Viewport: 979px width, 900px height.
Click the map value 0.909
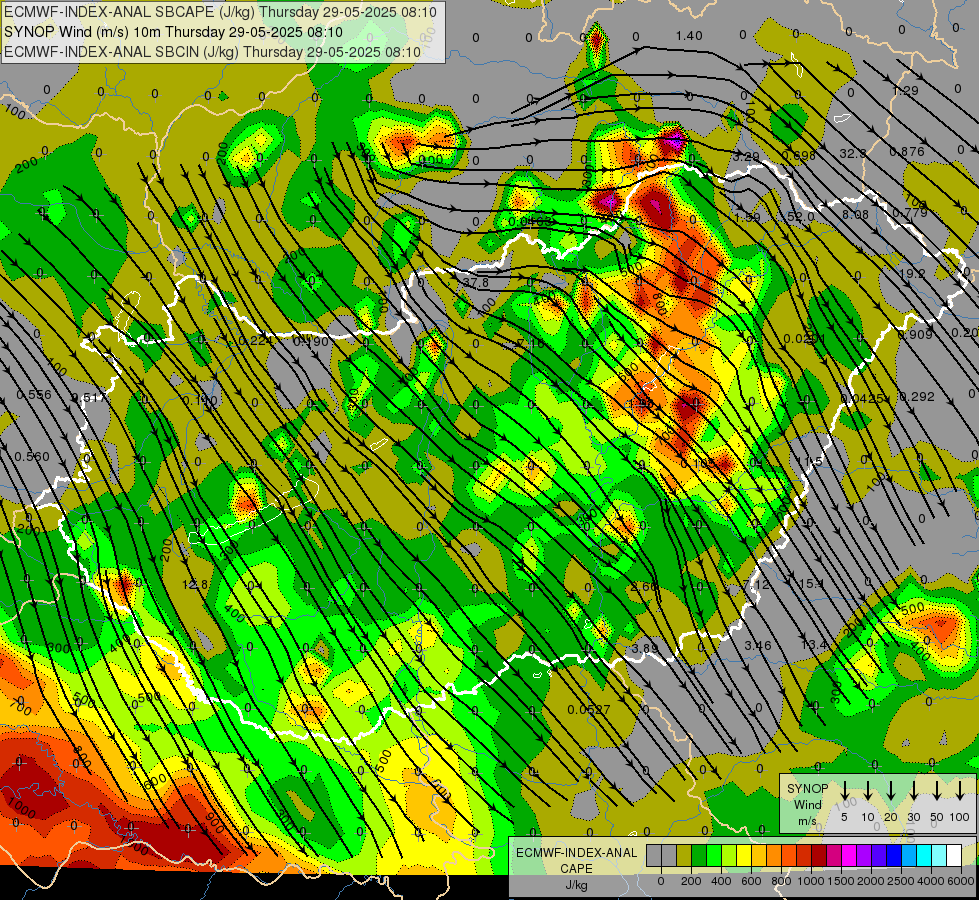[915, 334]
